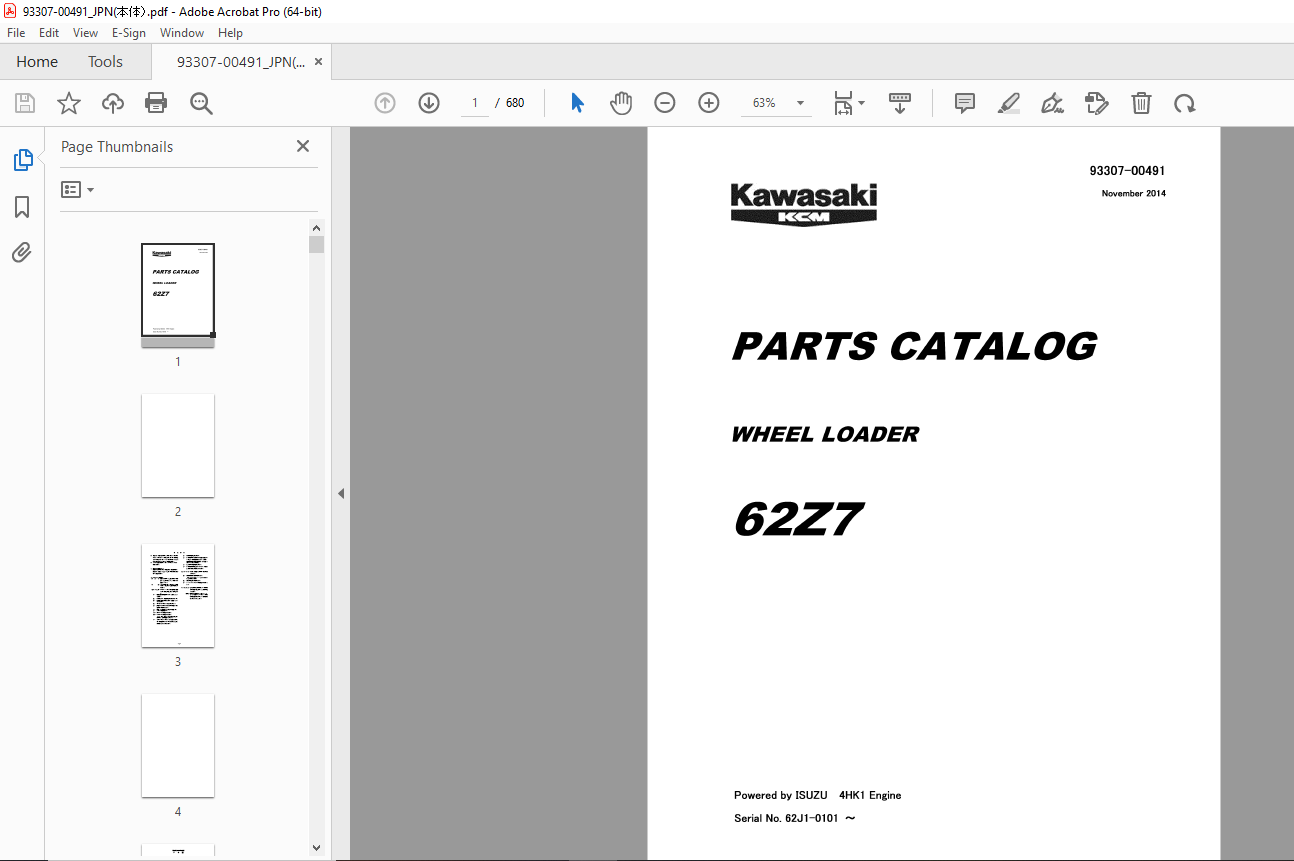
Task: Open the Bookmarks side panel icon
Action: tap(22, 207)
